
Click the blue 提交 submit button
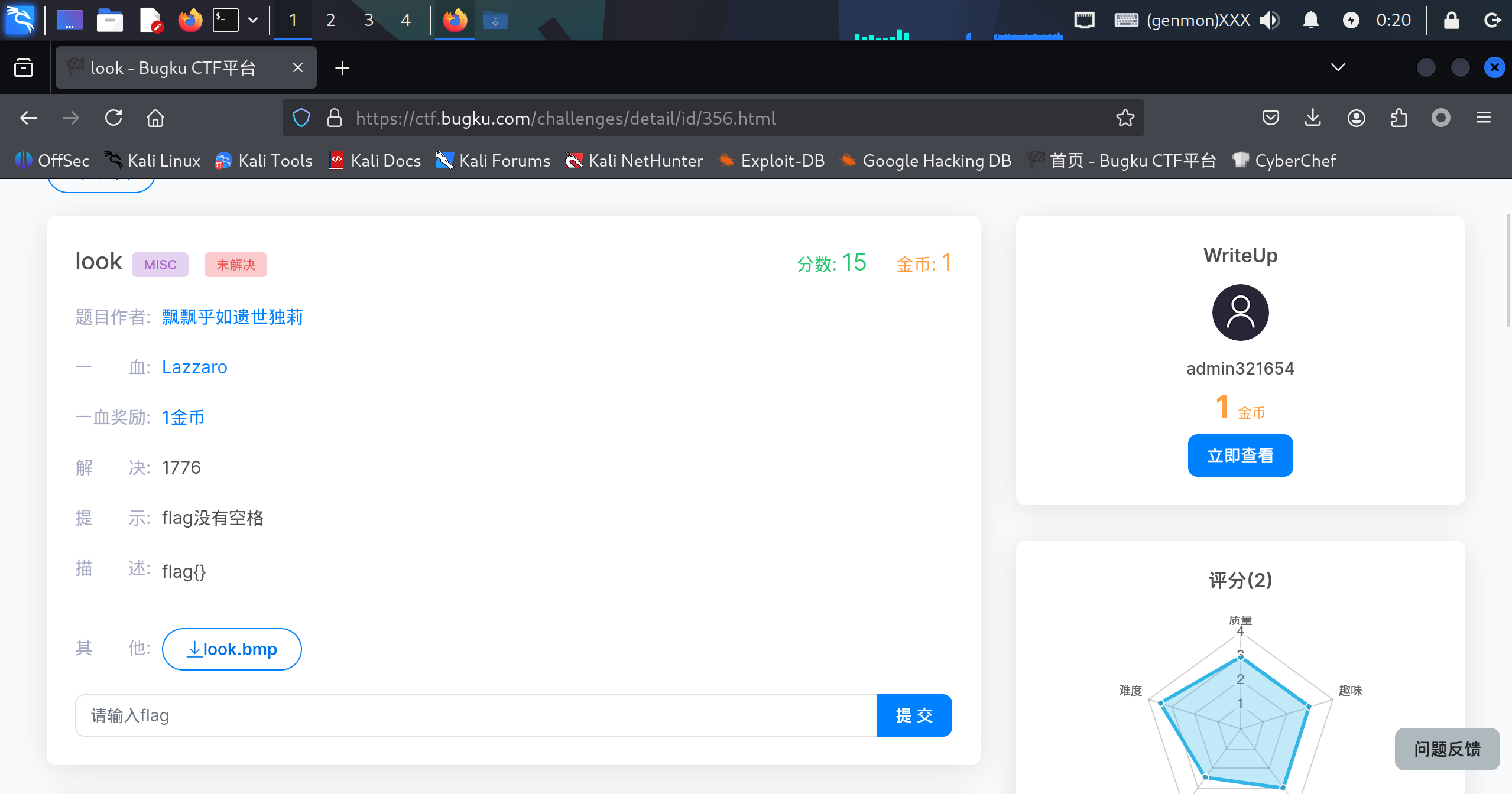click(x=914, y=715)
